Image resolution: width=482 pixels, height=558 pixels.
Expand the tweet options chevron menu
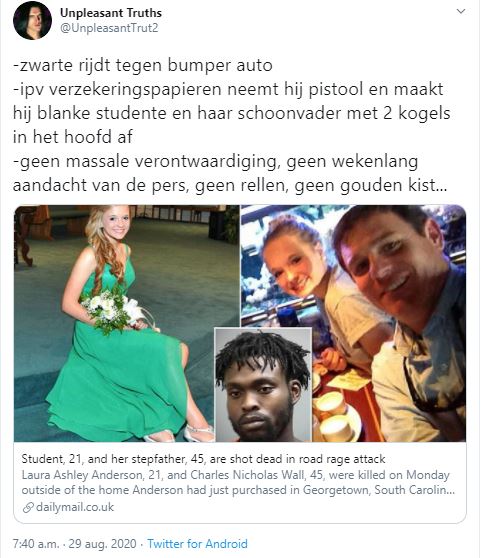[x=461, y=11]
